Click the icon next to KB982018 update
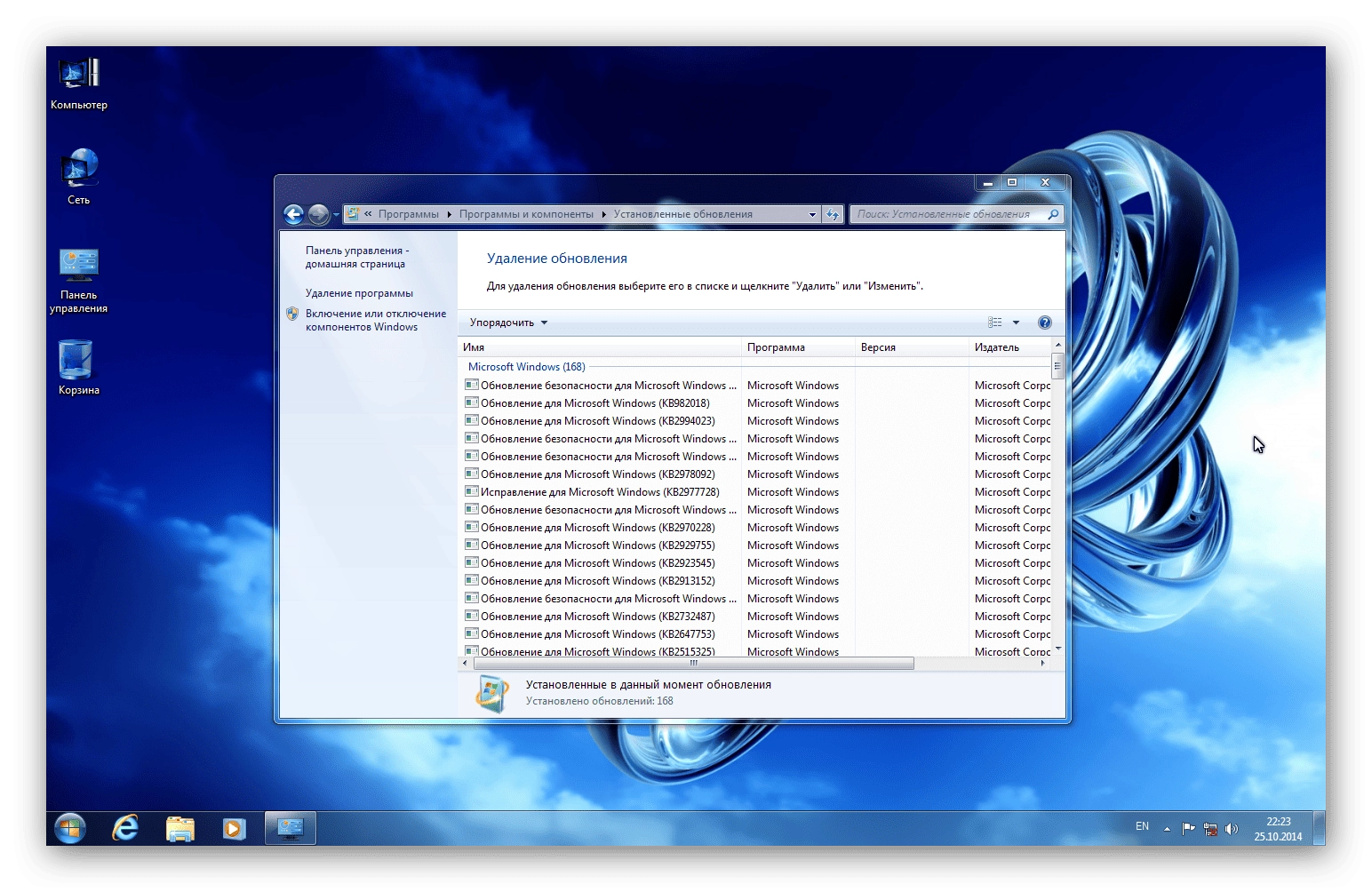 point(472,402)
